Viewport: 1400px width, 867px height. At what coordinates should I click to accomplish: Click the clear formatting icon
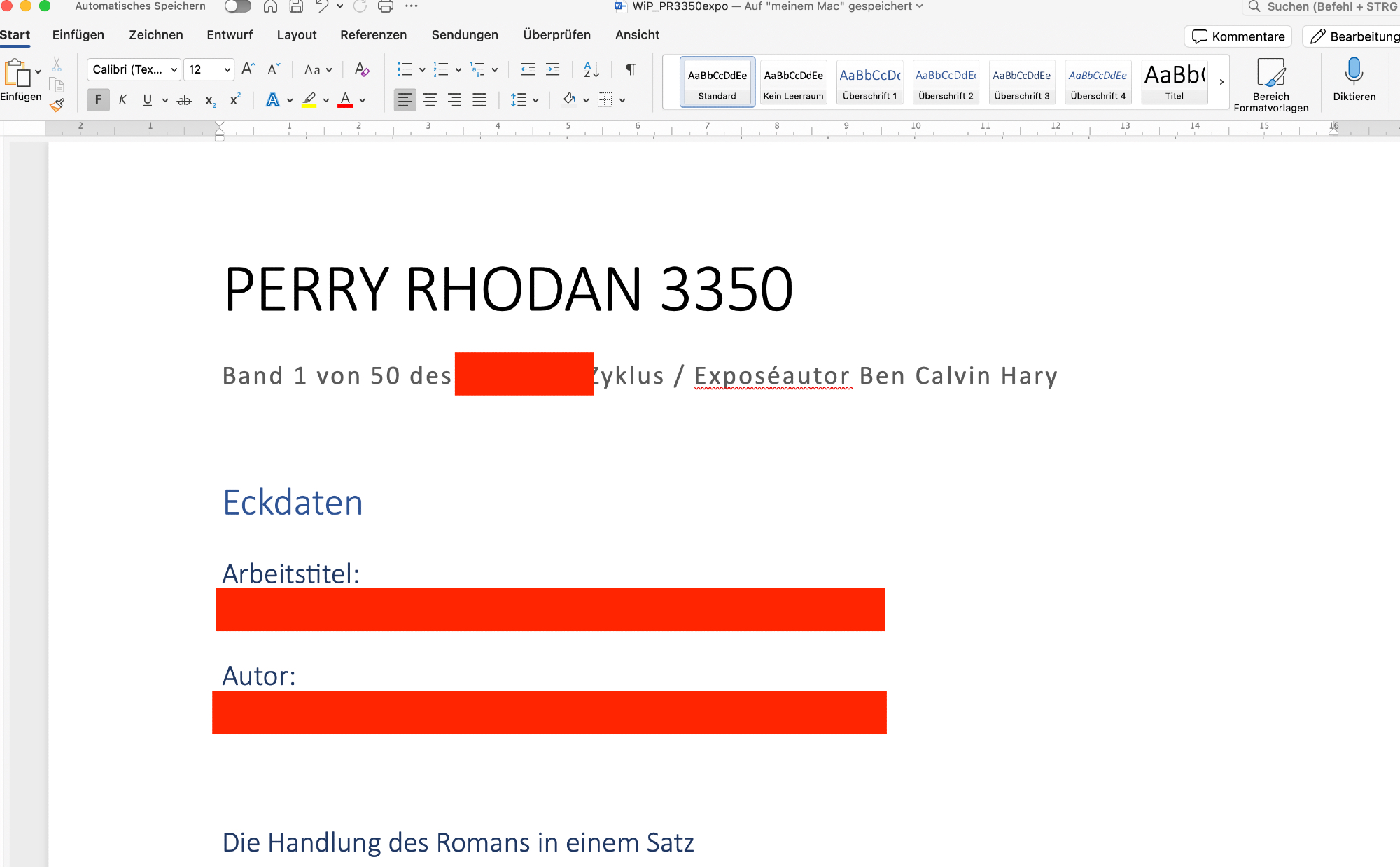click(x=361, y=69)
